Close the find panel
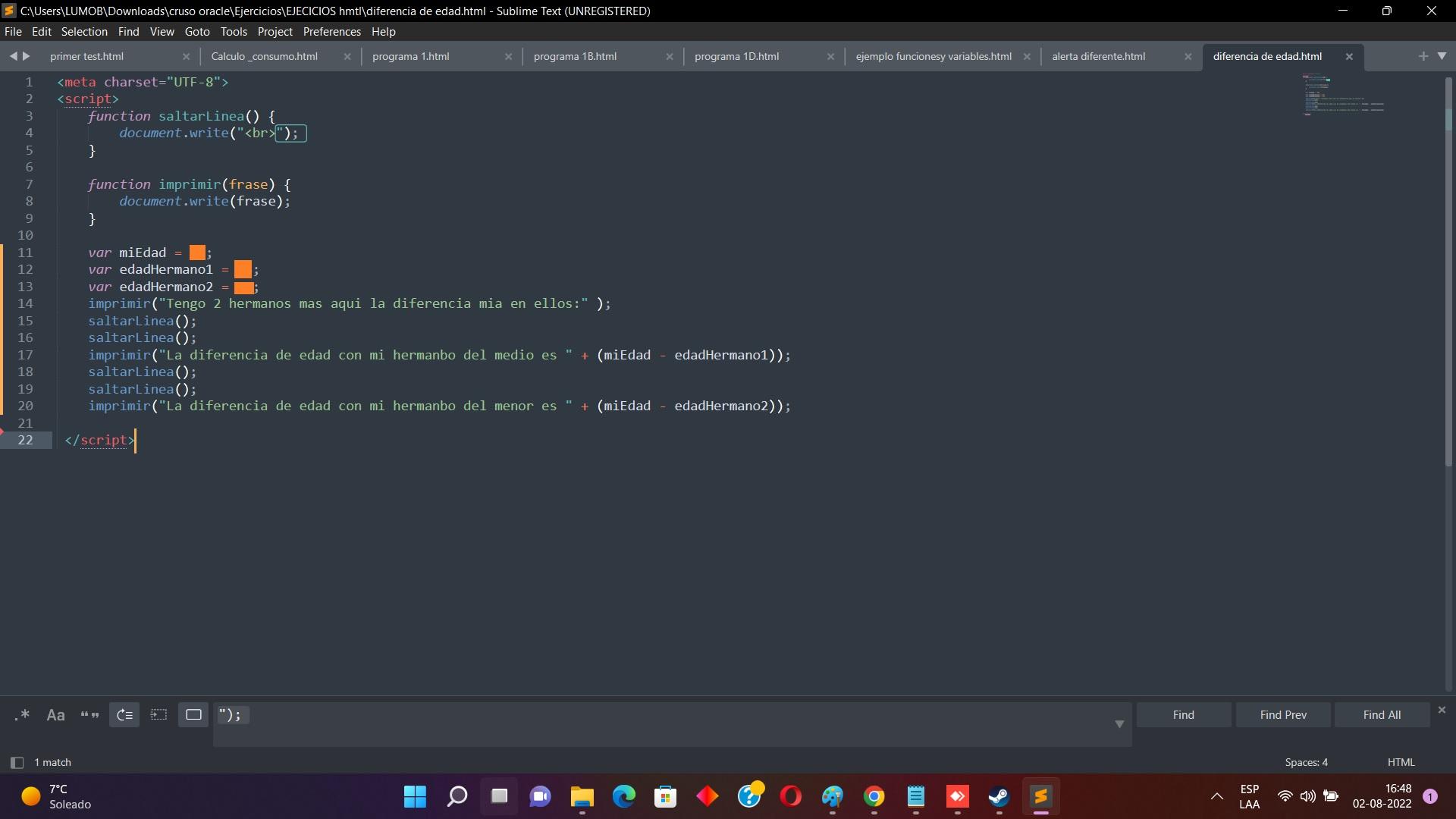The height and width of the screenshot is (819, 1456). pyautogui.click(x=1442, y=710)
